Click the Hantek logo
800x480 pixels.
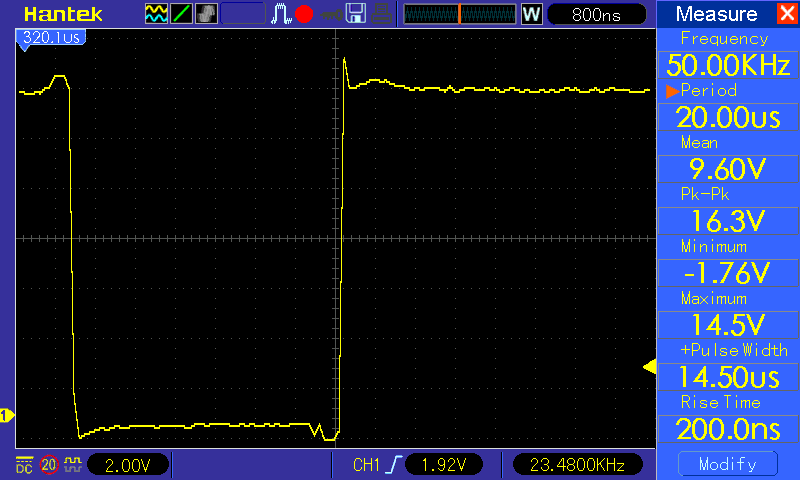pyautogui.click(x=63, y=14)
